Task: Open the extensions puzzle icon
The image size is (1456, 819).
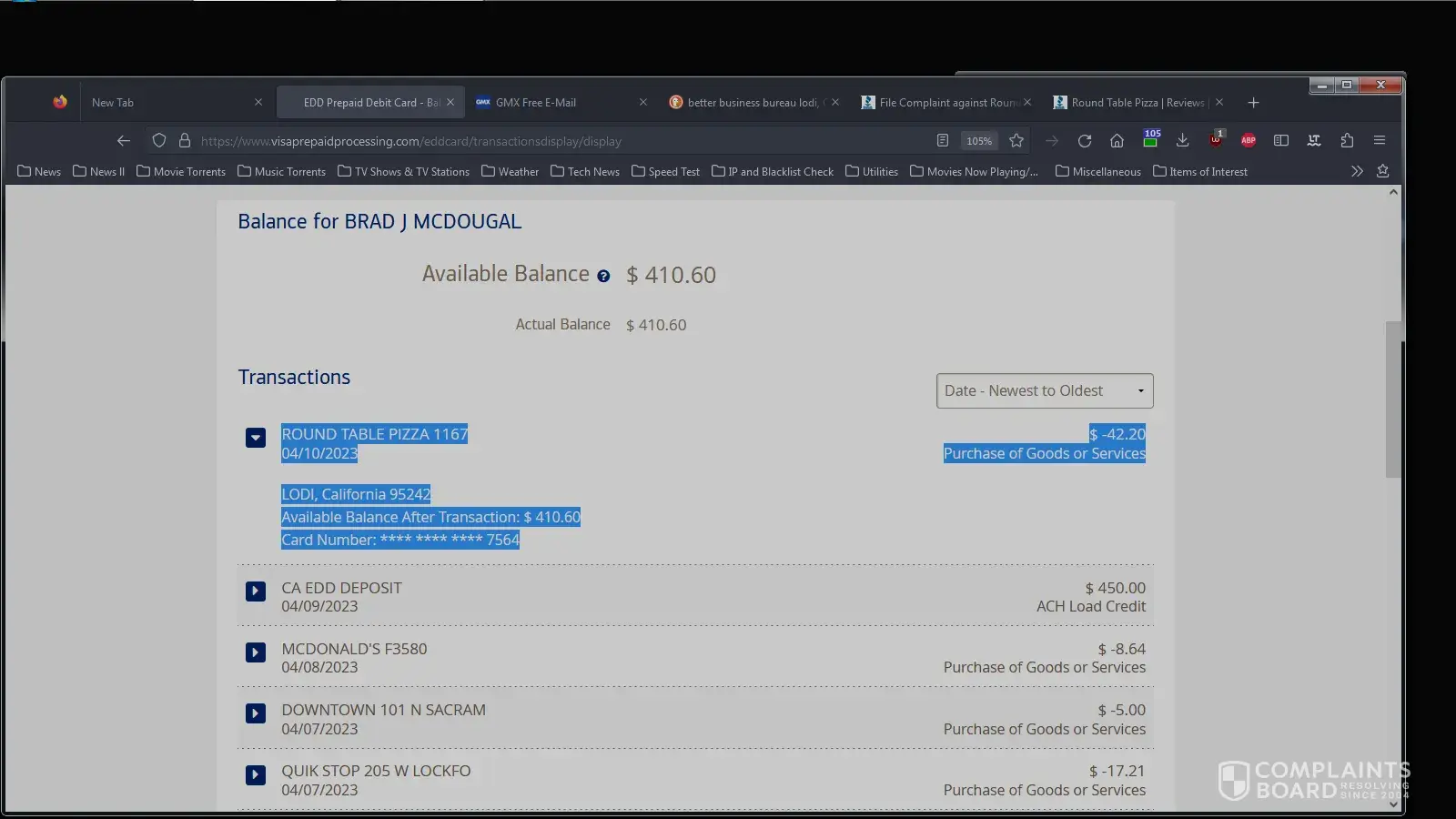Action: [1347, 141]
